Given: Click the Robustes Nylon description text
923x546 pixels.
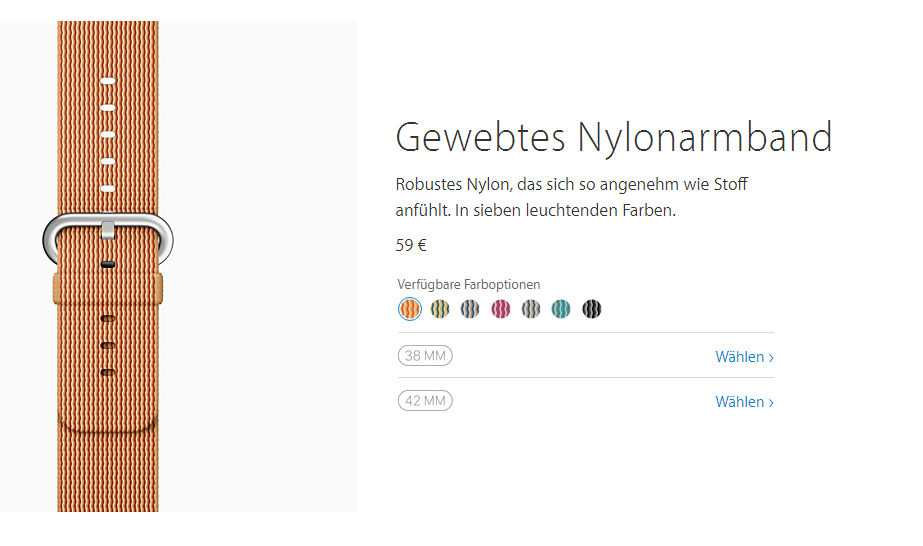Looking at the screenshot, I should (572, 197).
